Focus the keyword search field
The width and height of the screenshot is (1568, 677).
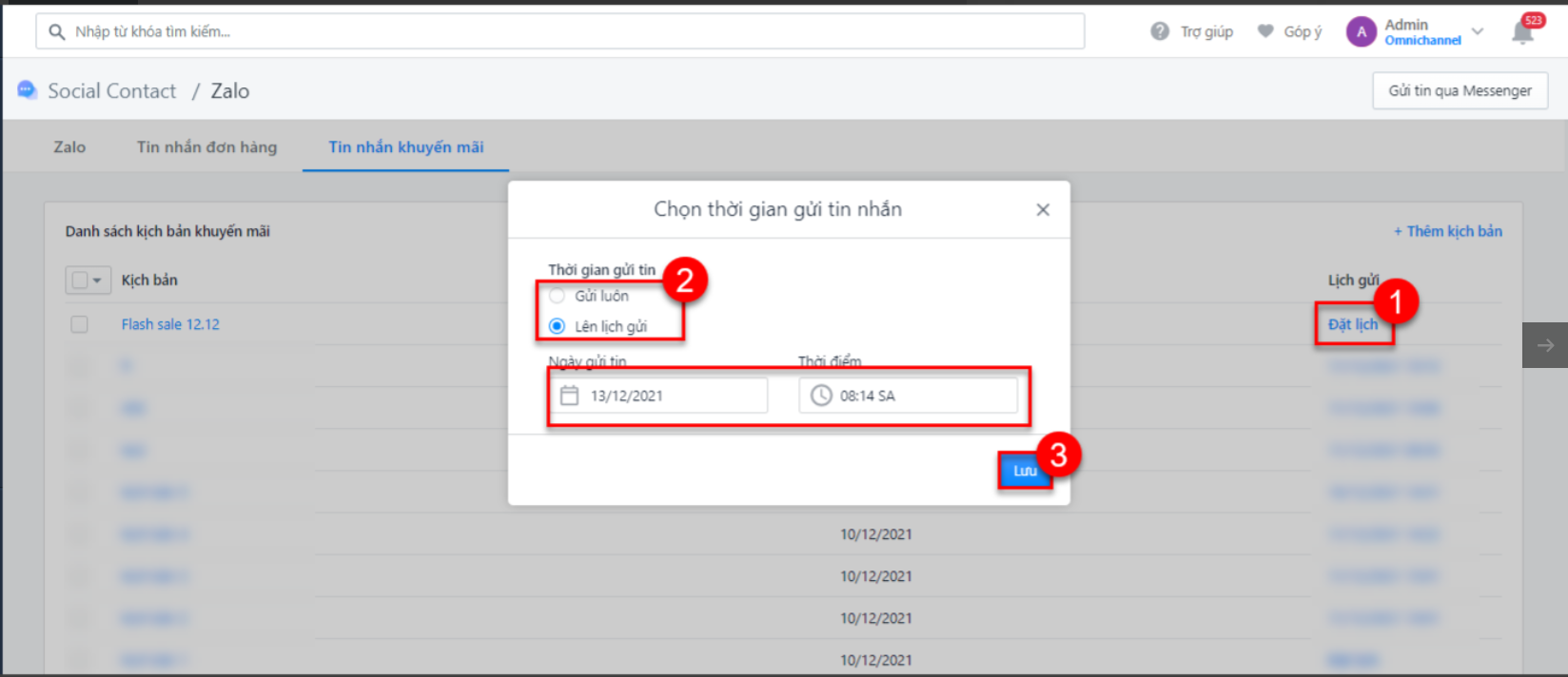560,31
